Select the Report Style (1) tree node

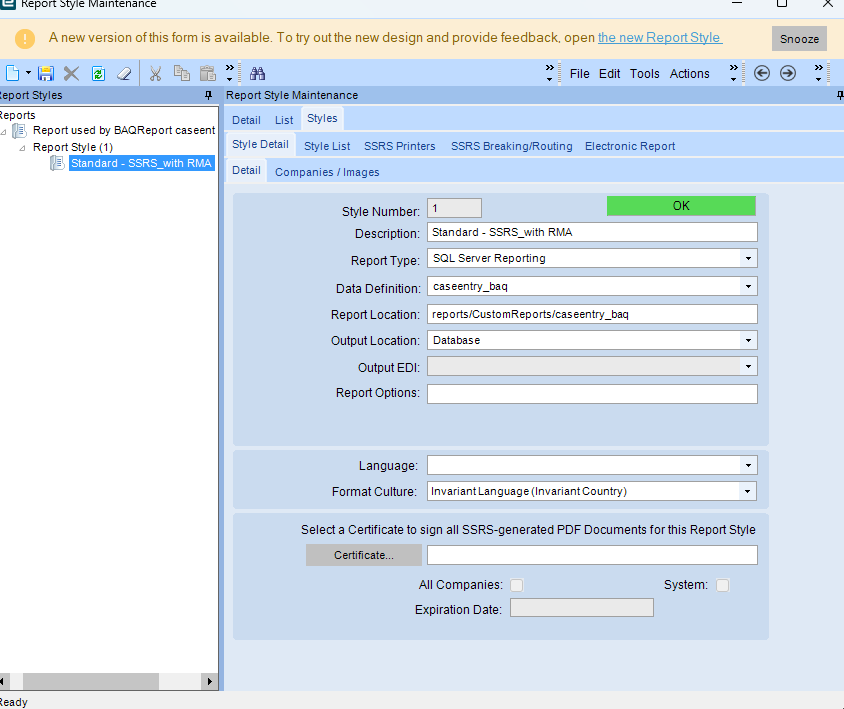coord(73,147)
